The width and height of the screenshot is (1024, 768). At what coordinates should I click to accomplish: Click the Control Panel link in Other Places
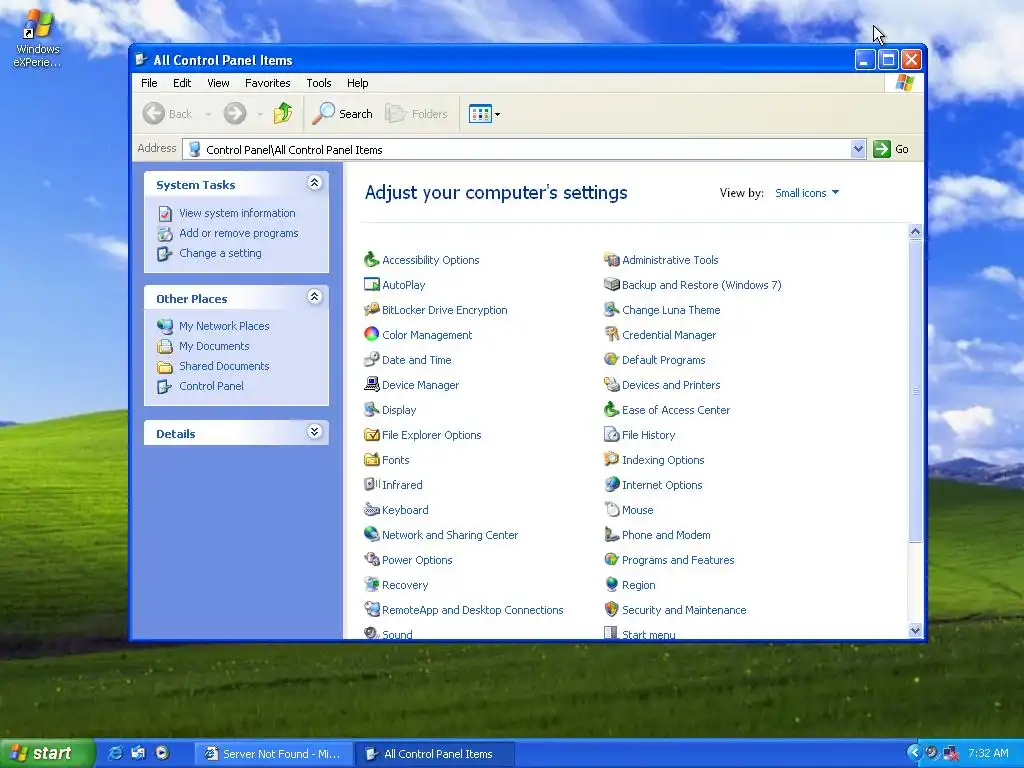211,386
